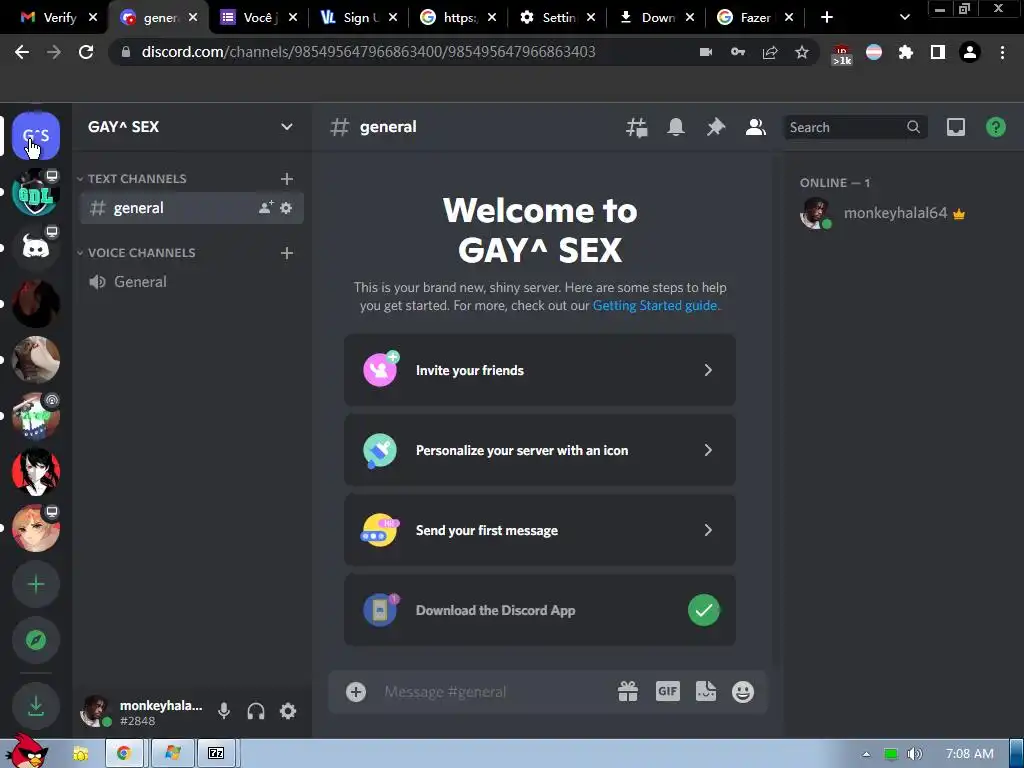This screenshot has height=768, width=1024.
Task: Open the GIF picker
Action: (667, 692)
